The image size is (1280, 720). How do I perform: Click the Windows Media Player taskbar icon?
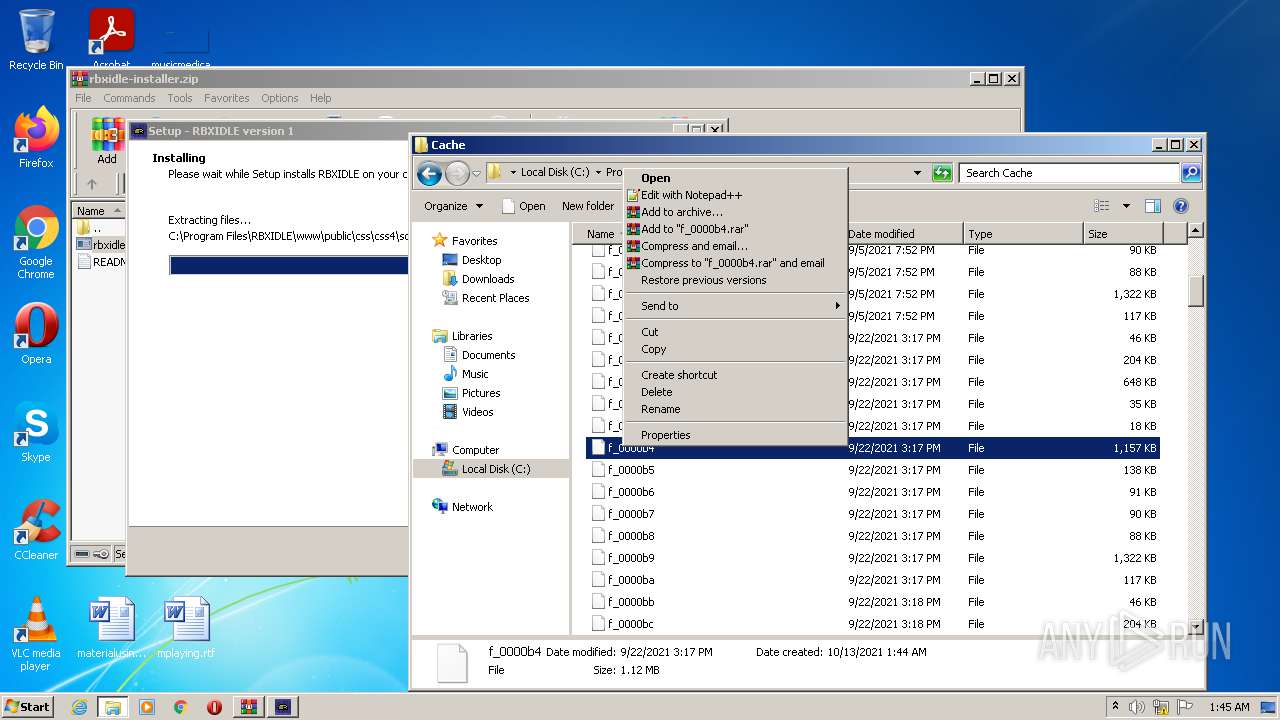tap(147, 707)
